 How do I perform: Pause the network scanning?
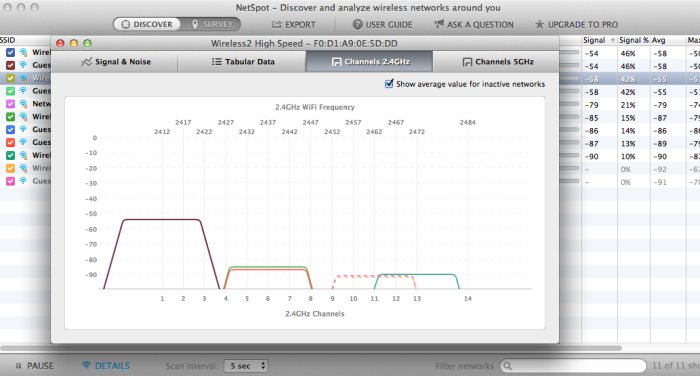[34, 366]
